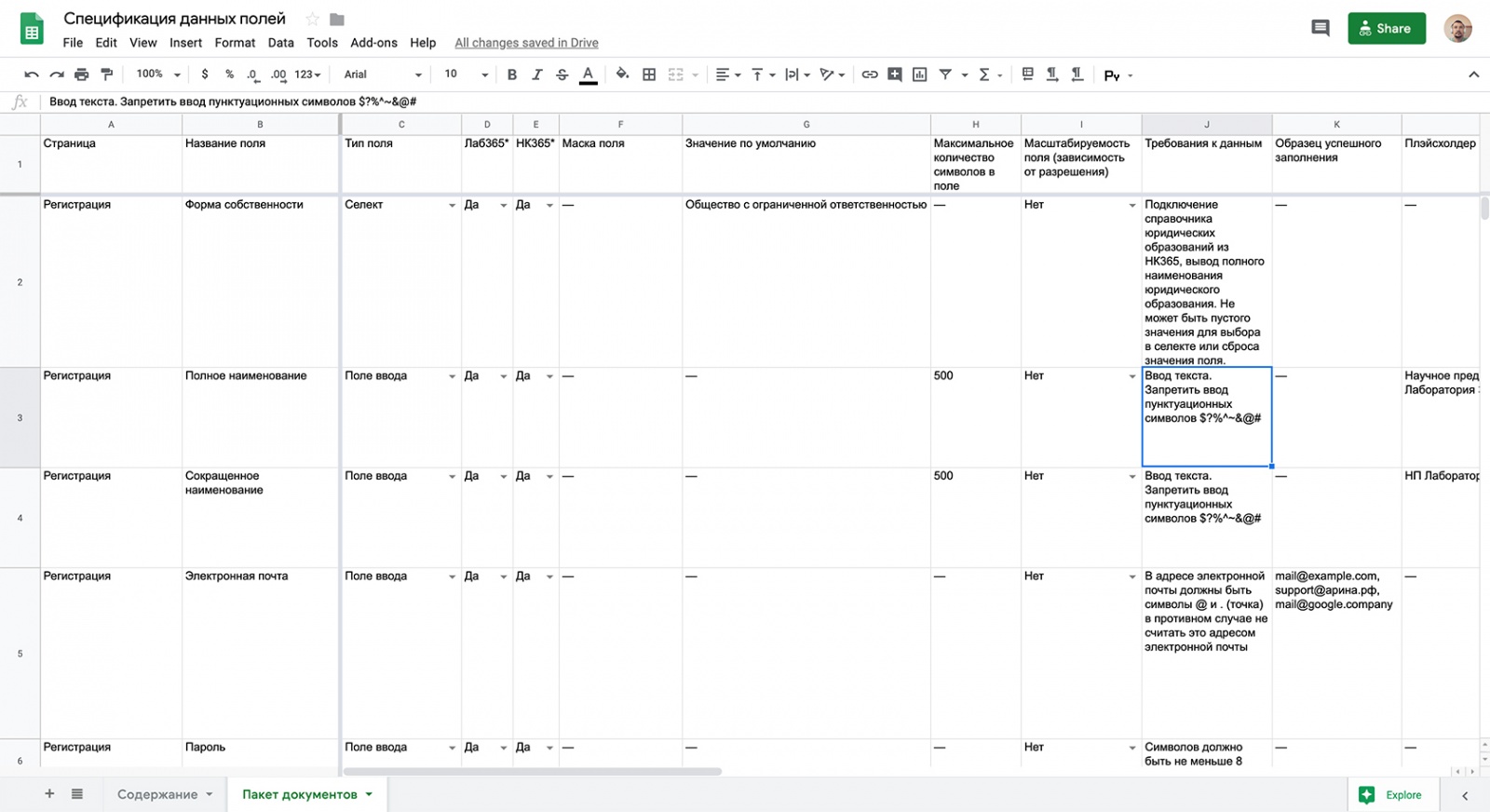
Task: Show the all sheets list
Action: tap(77, 793)
